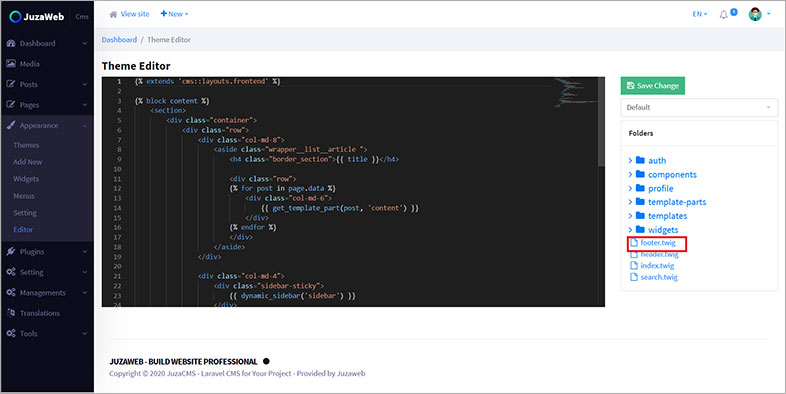
Task: Open Themes under Appearance
Action: pyautogui.click(x=26, y=145)
